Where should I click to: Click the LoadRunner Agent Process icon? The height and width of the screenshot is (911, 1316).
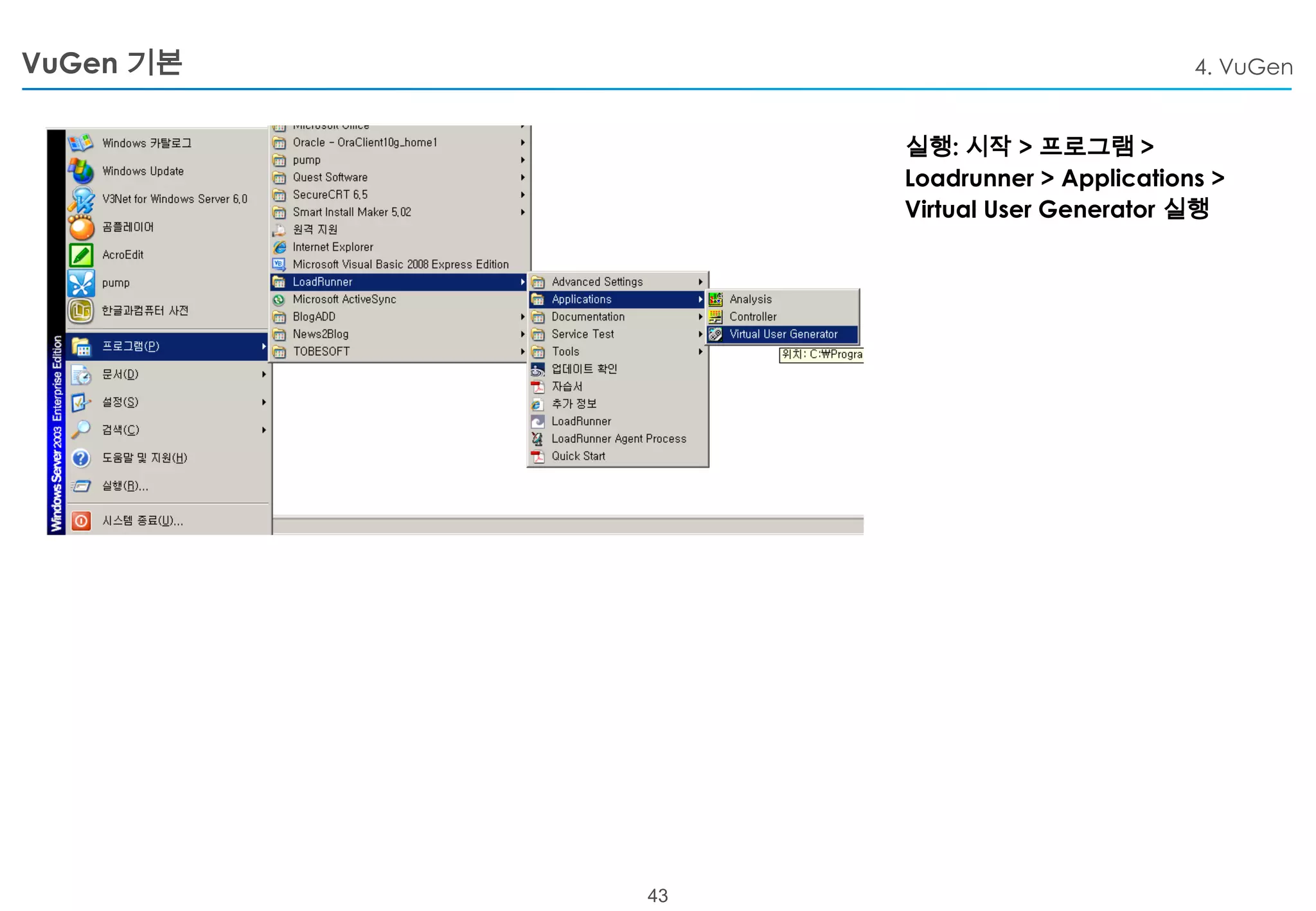point(538,439)
